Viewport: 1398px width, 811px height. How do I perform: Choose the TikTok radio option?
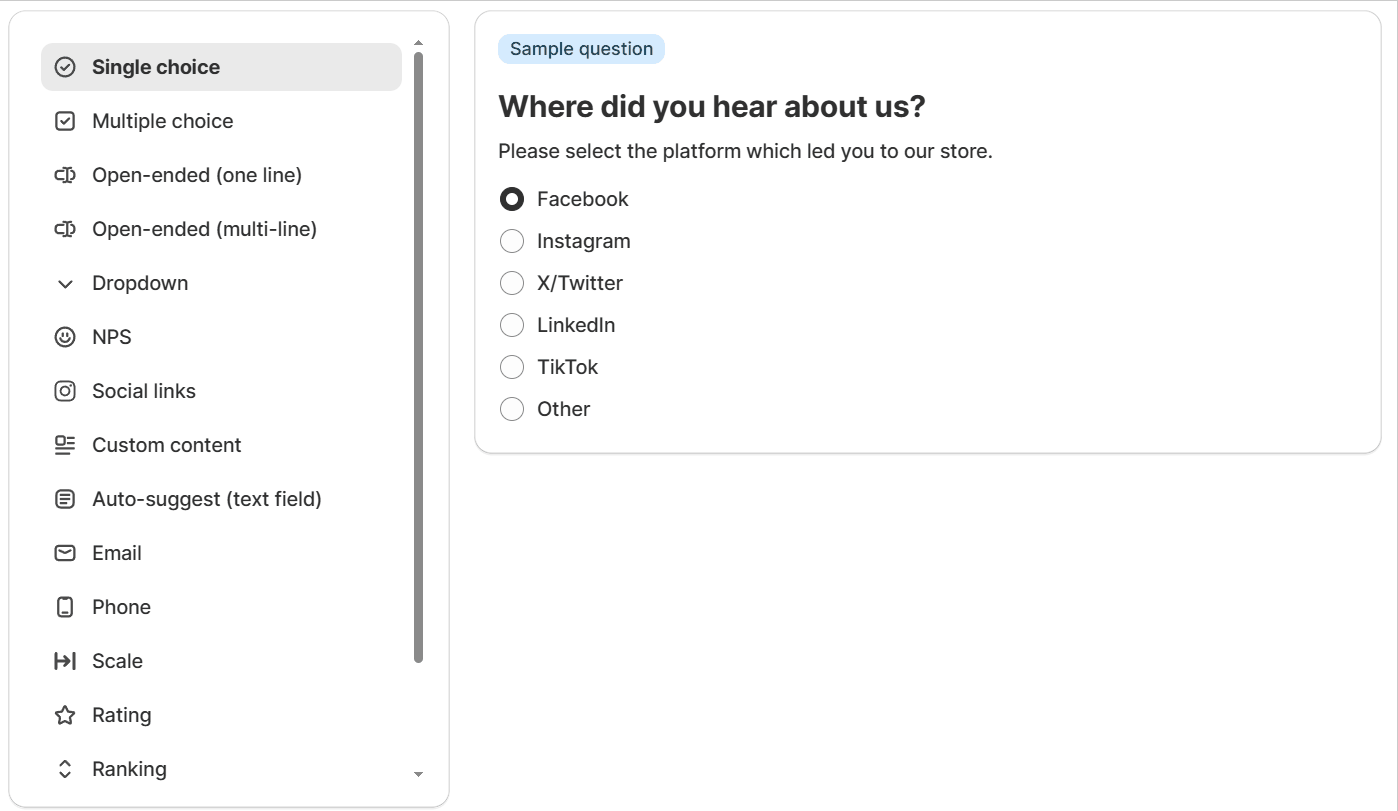coord(512,367)
